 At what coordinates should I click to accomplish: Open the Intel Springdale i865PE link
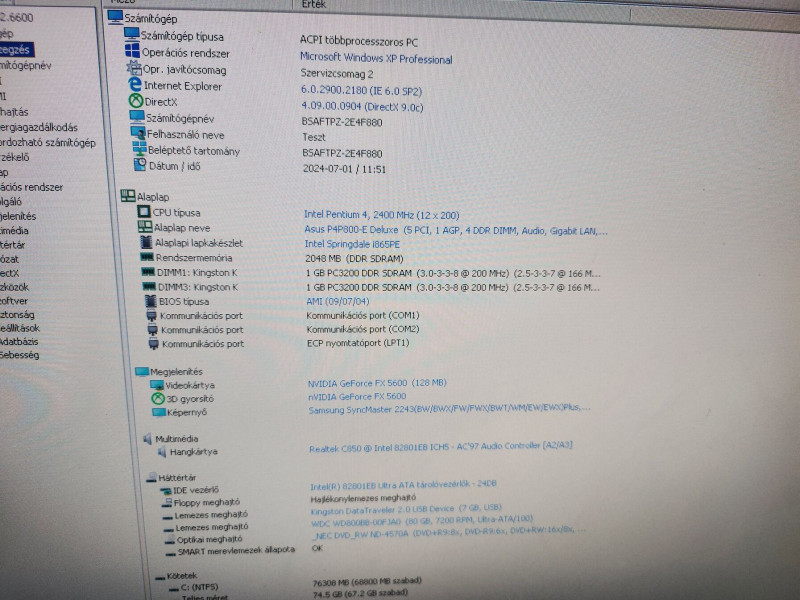point(352,244)
